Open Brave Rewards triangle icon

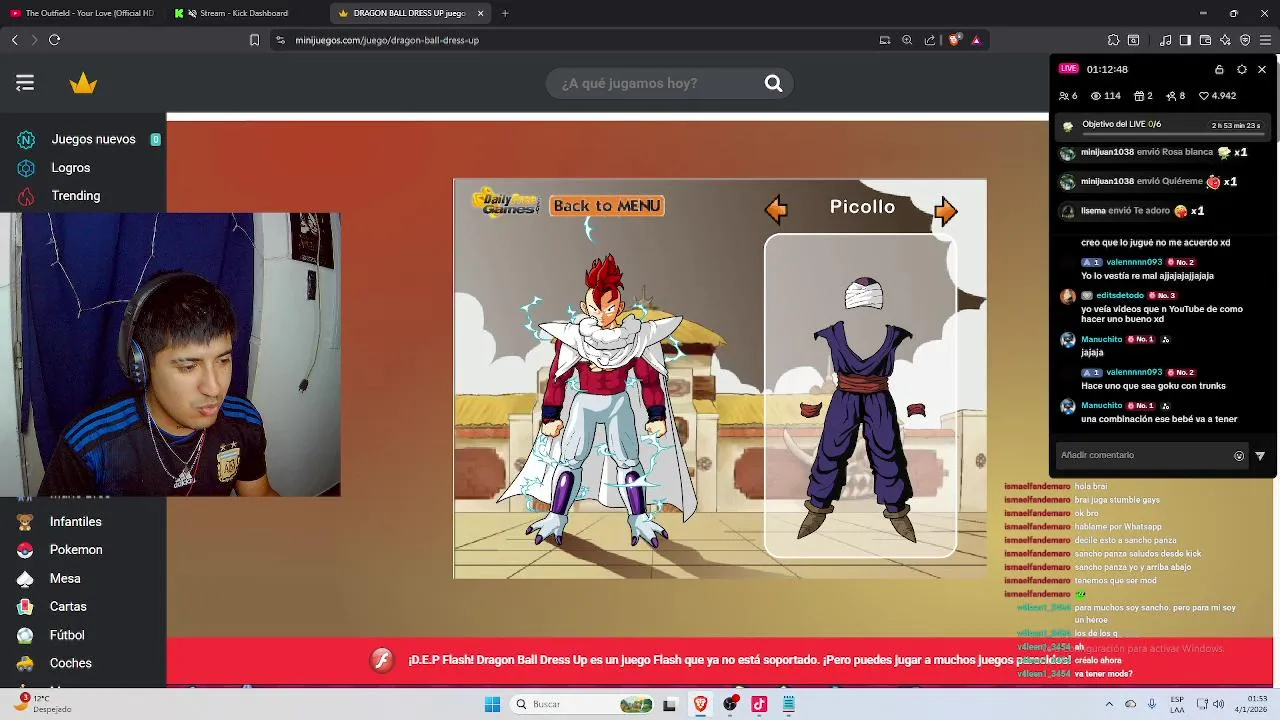[x=976, y=40]
